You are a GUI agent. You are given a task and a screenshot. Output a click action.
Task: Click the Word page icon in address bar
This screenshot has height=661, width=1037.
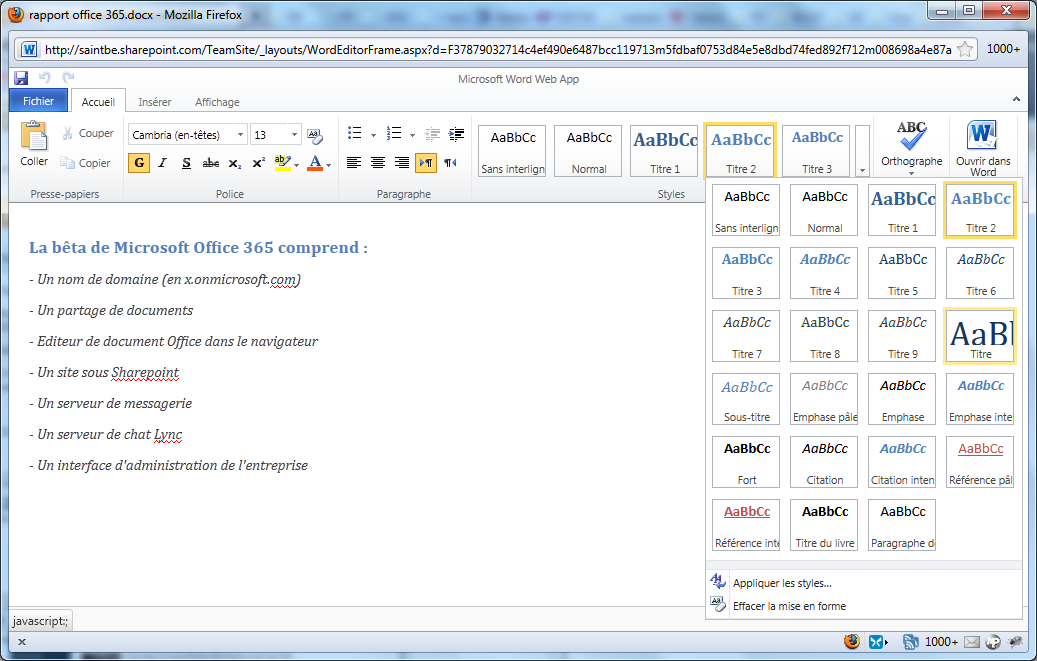28,50
